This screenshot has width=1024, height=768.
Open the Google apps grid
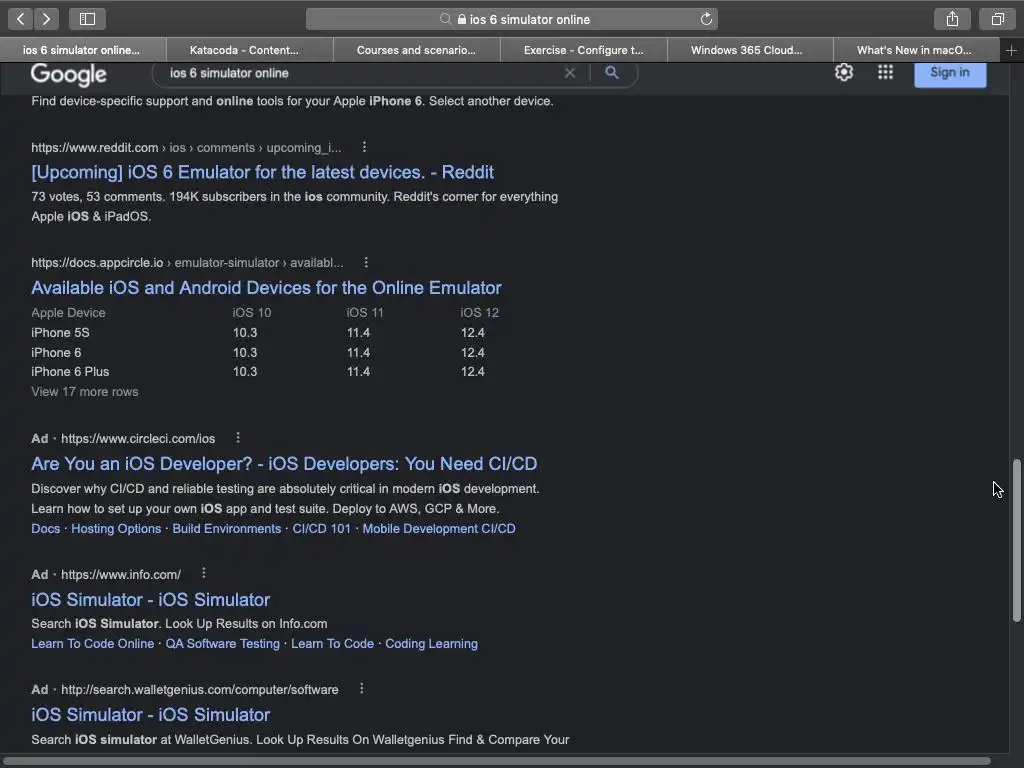click(885, 72)
